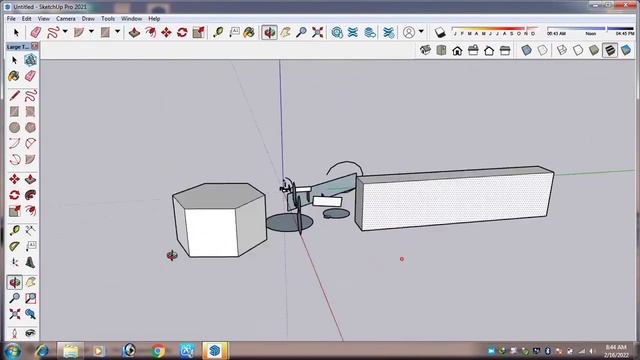The width and height of the screenshot is (640, 360).
Task: Select the Pan hand tool in the top toolbar
Action: [285, 32]
